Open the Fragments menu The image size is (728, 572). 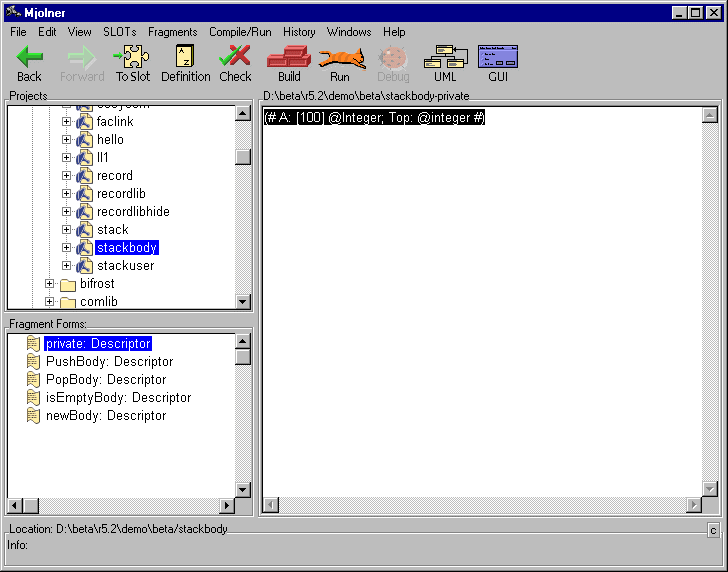click(172, 32)
